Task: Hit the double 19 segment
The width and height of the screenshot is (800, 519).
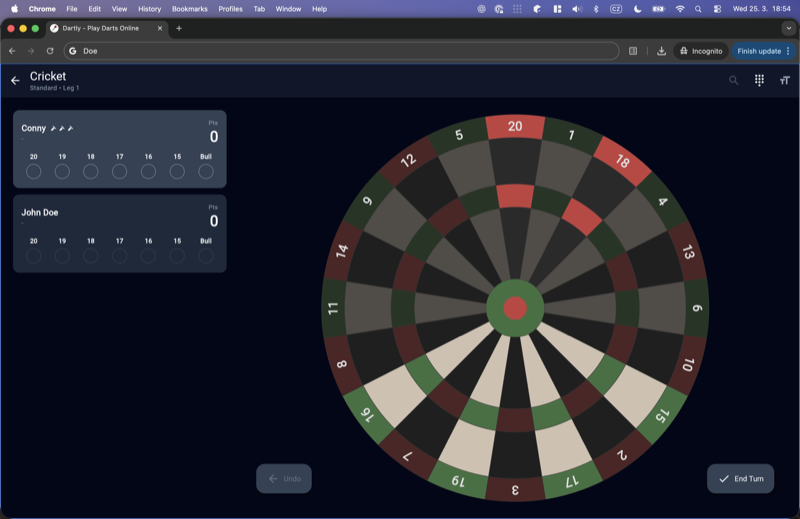Action: click(459, 481)
